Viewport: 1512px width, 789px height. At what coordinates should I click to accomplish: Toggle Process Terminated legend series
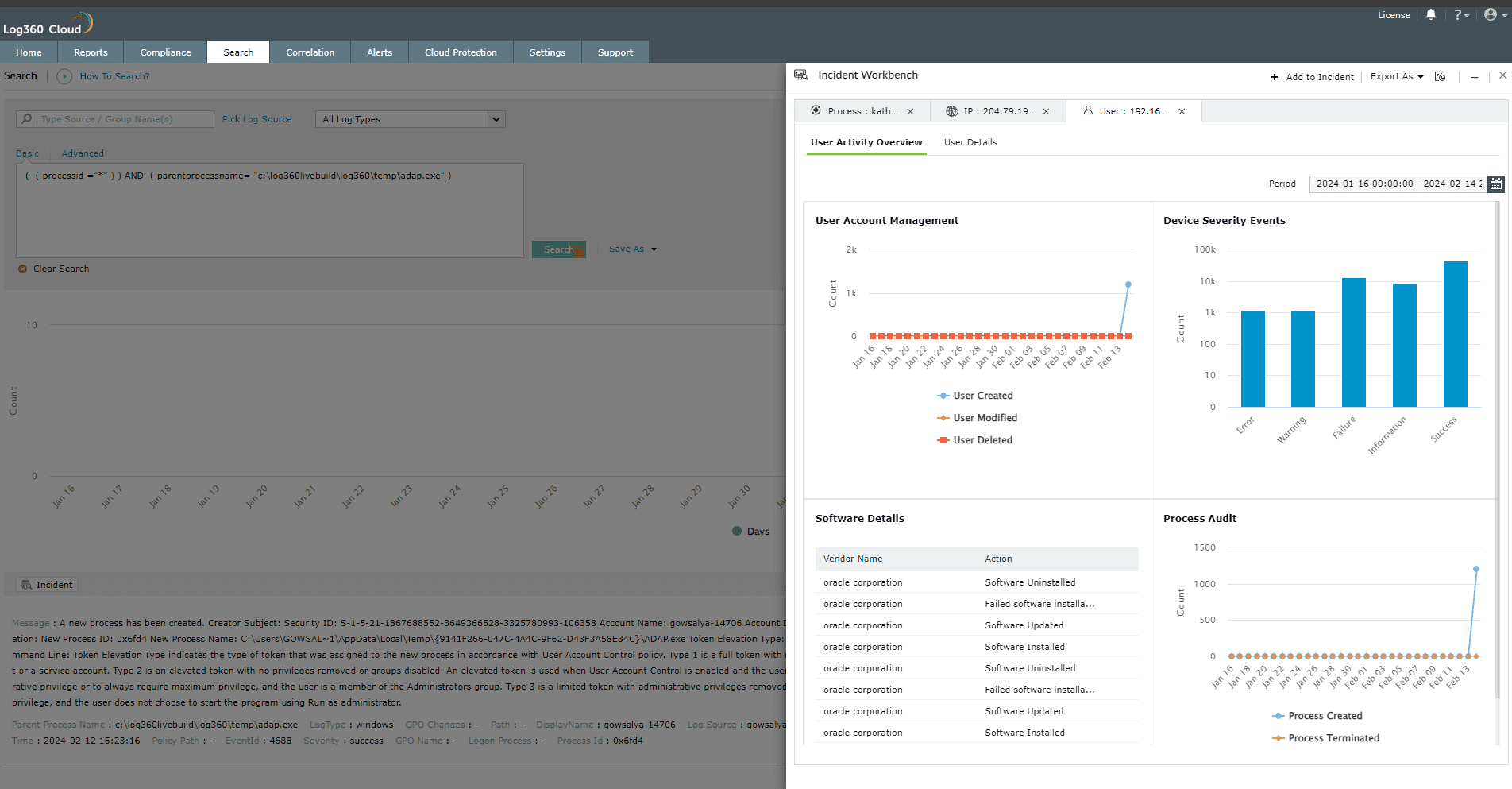click(x=1325, y=738)
